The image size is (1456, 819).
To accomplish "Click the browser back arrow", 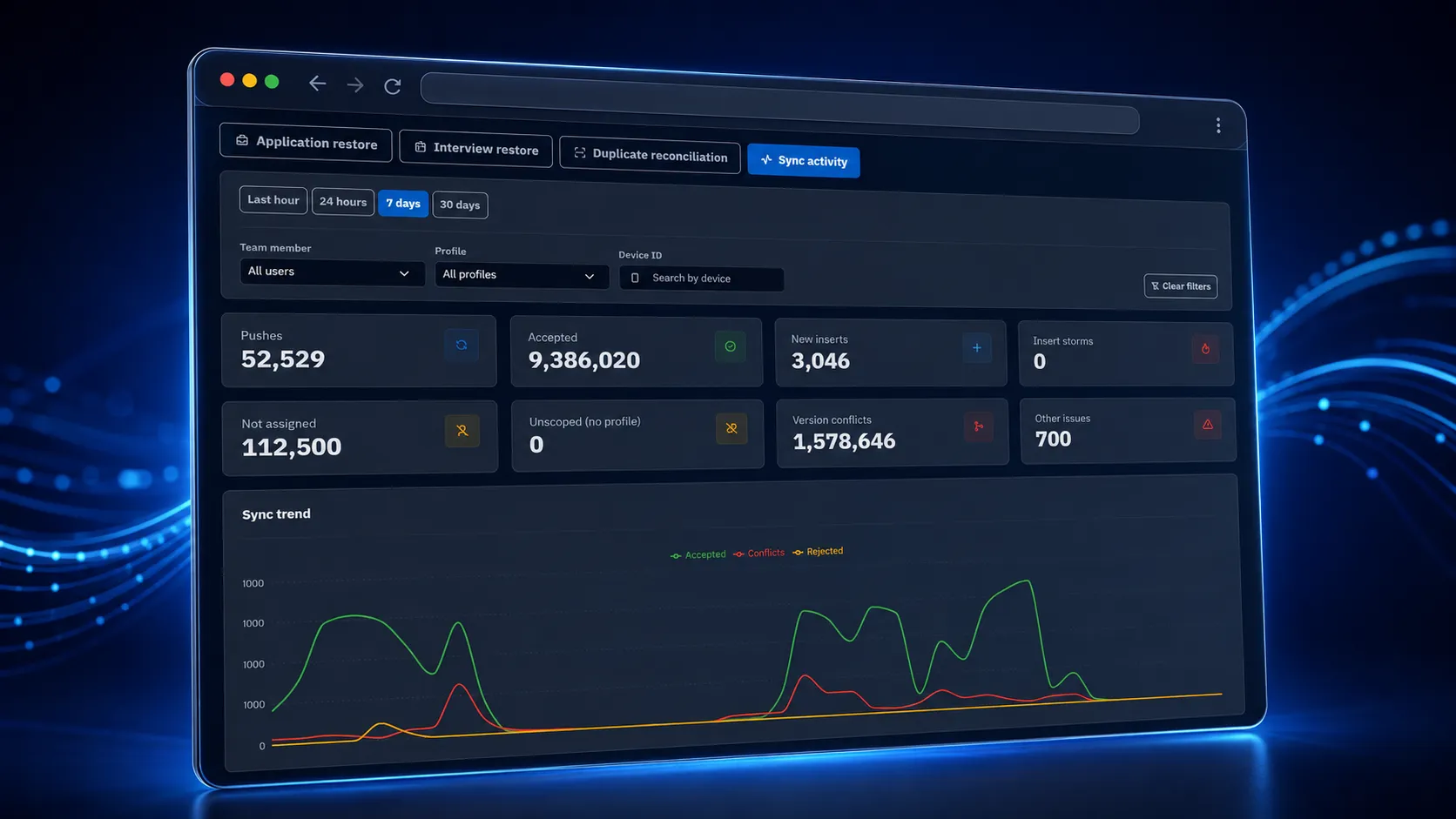I will click(x=317, y=84).
